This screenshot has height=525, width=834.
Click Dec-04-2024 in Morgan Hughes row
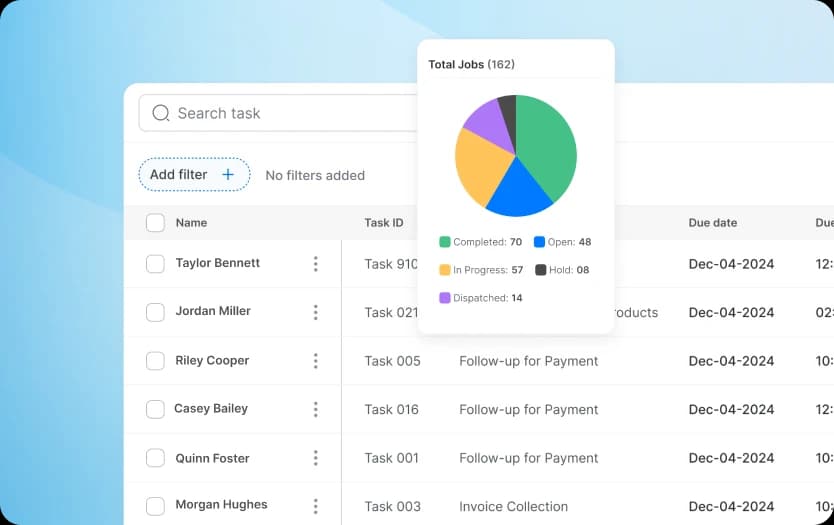pos(731,506)
